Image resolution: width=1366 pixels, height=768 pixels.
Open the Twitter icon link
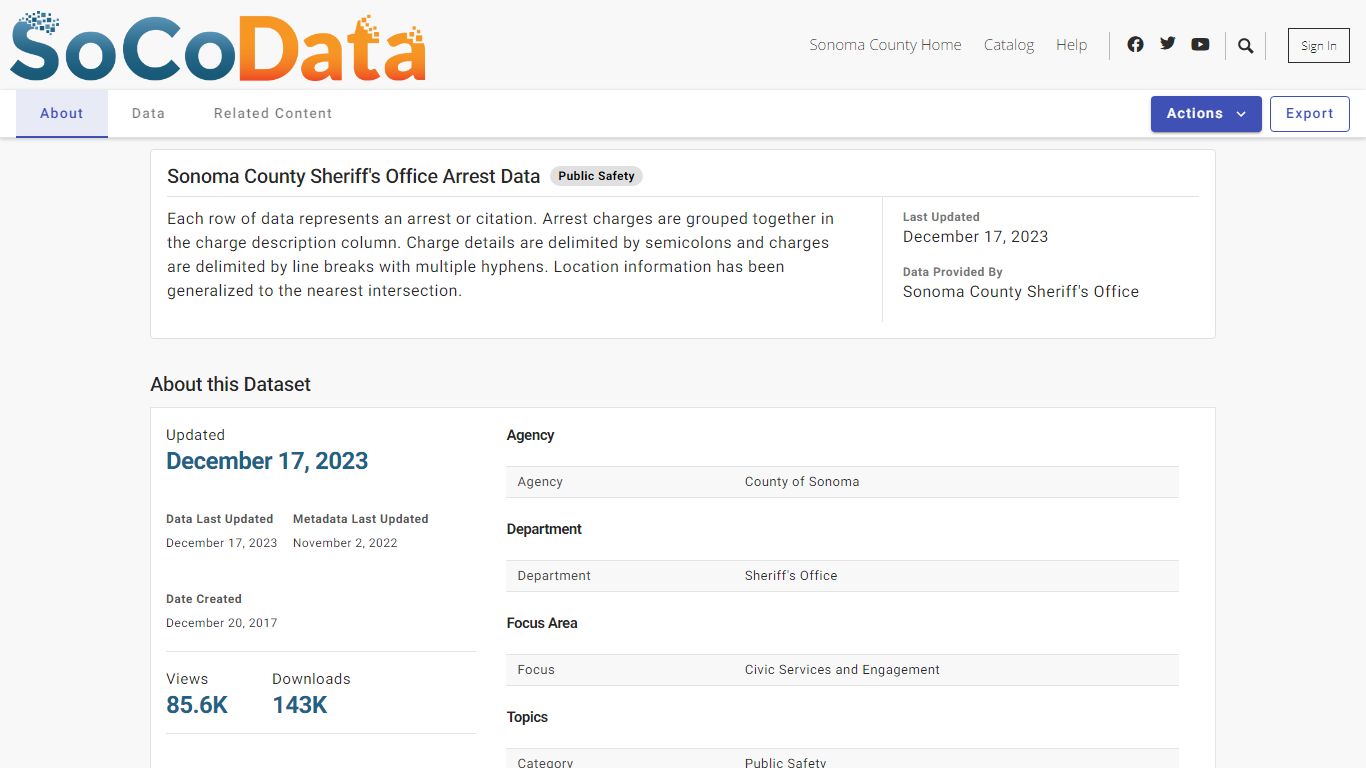coord(1167,44)
